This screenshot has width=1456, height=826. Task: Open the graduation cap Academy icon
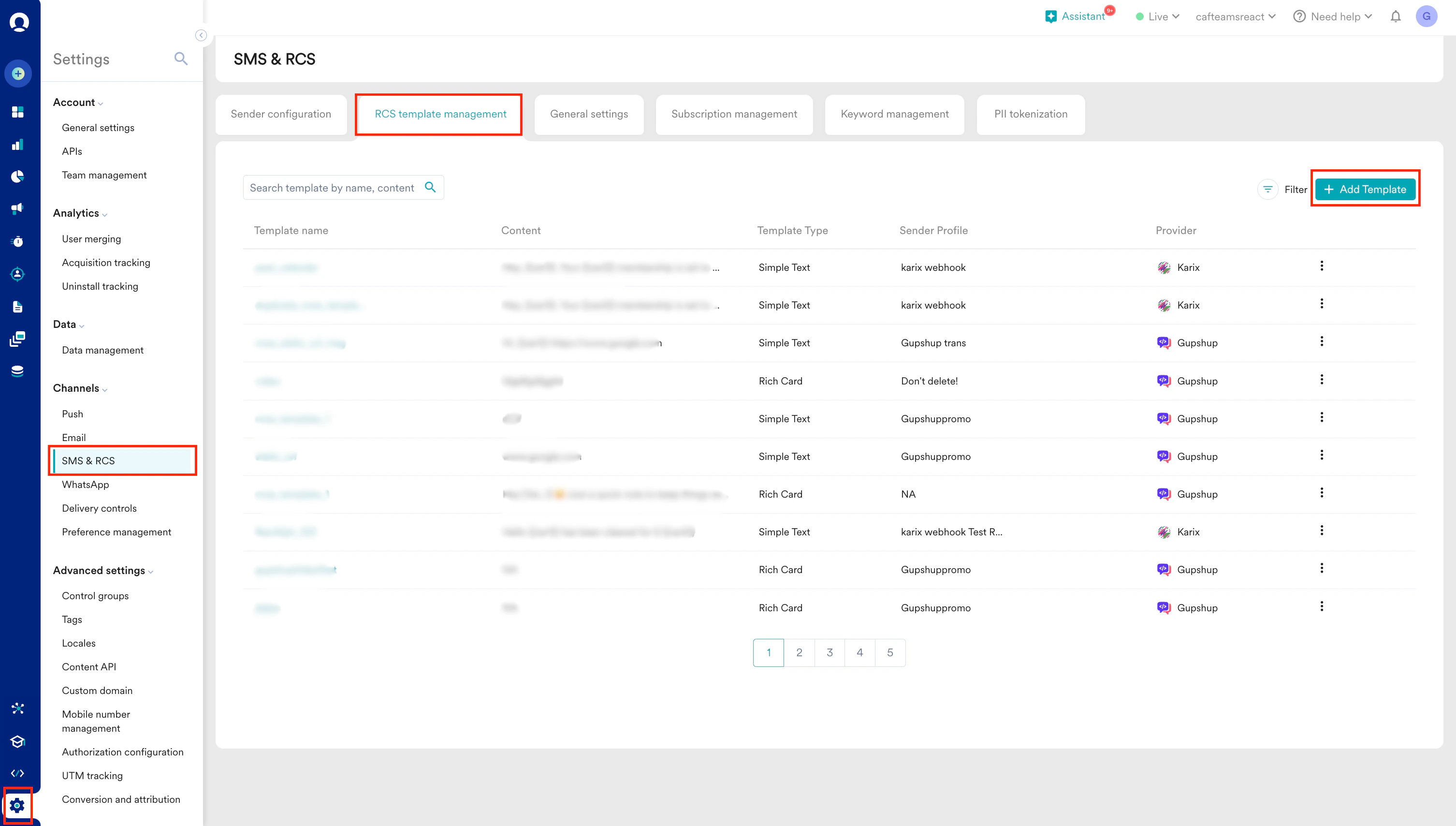17,741
